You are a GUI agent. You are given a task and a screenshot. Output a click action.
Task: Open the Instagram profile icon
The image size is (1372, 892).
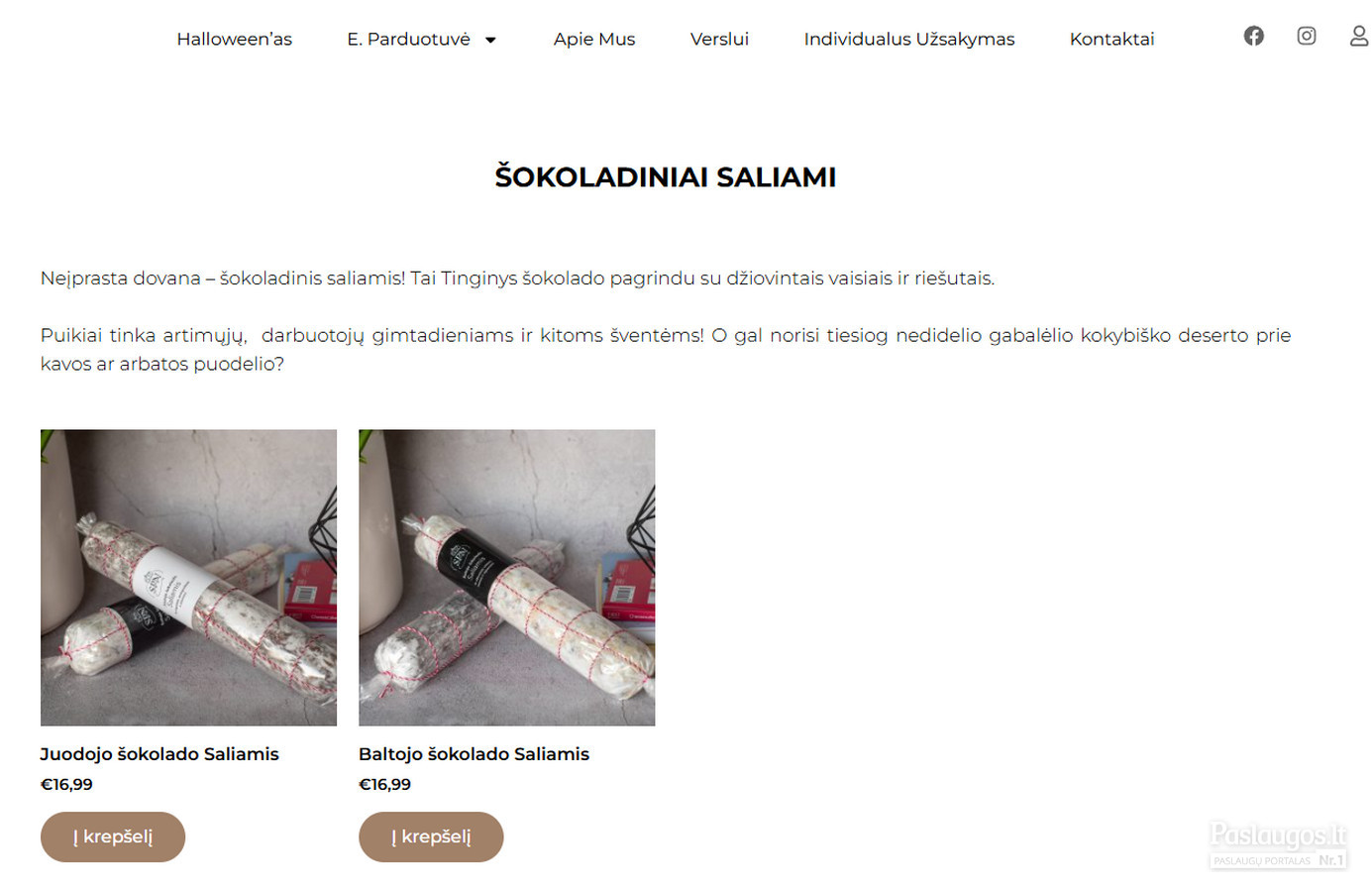tap(1307, 36)
